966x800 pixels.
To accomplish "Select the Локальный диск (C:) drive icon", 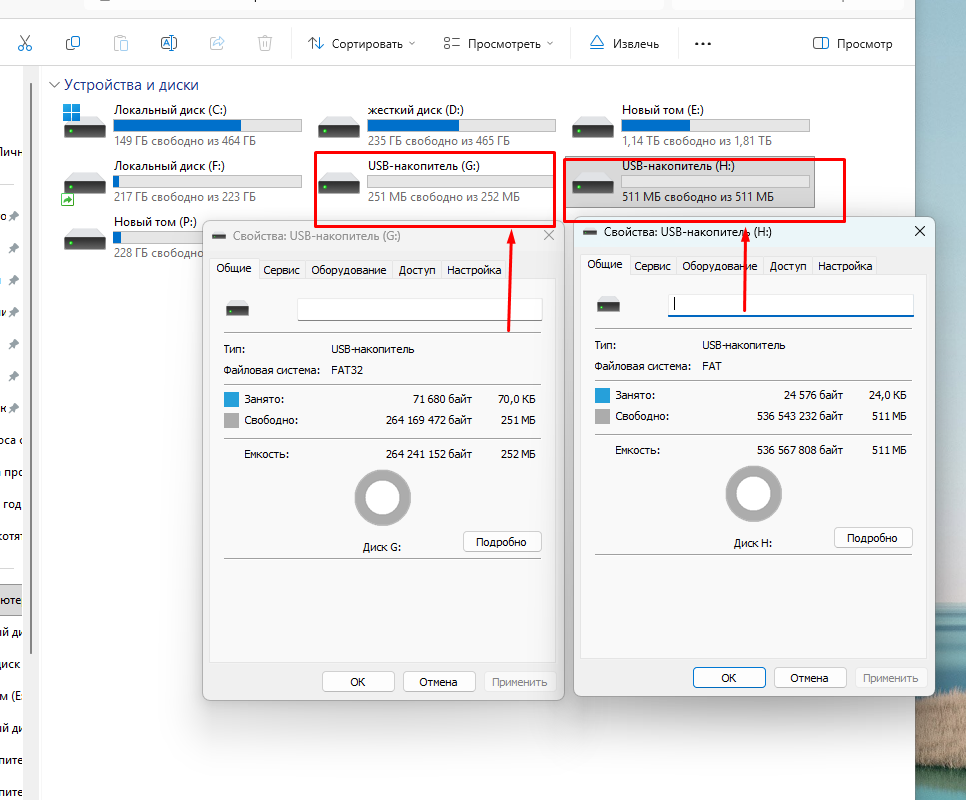I will 84,121.
